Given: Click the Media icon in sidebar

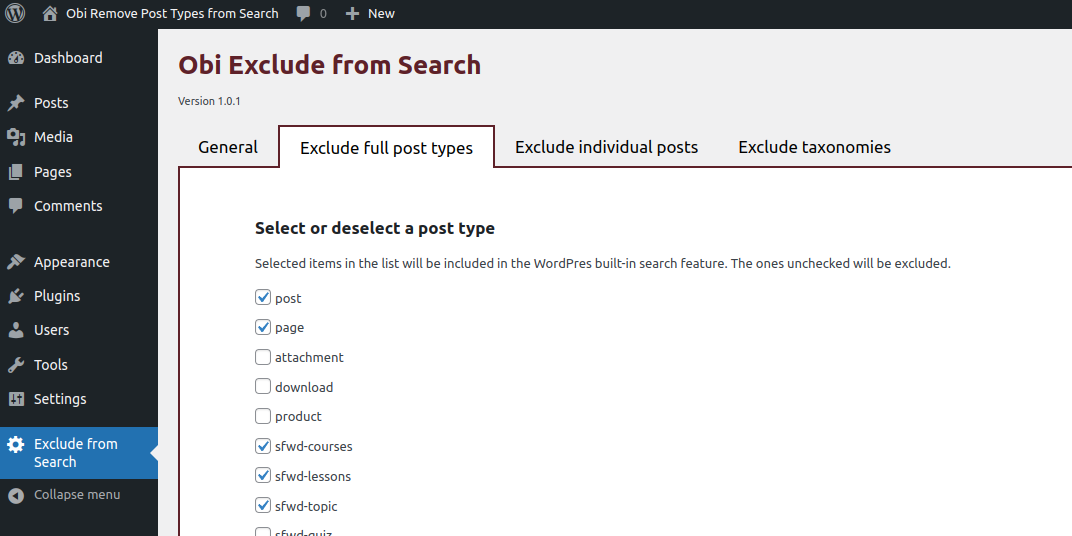Looking at the screenshot, I should [16, 137].
